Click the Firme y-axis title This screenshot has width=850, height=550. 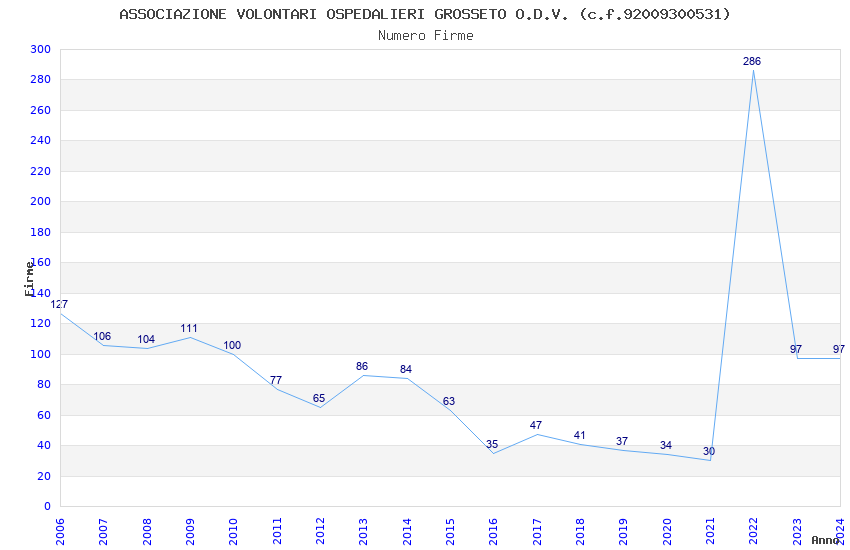click(x=30, y=279)
